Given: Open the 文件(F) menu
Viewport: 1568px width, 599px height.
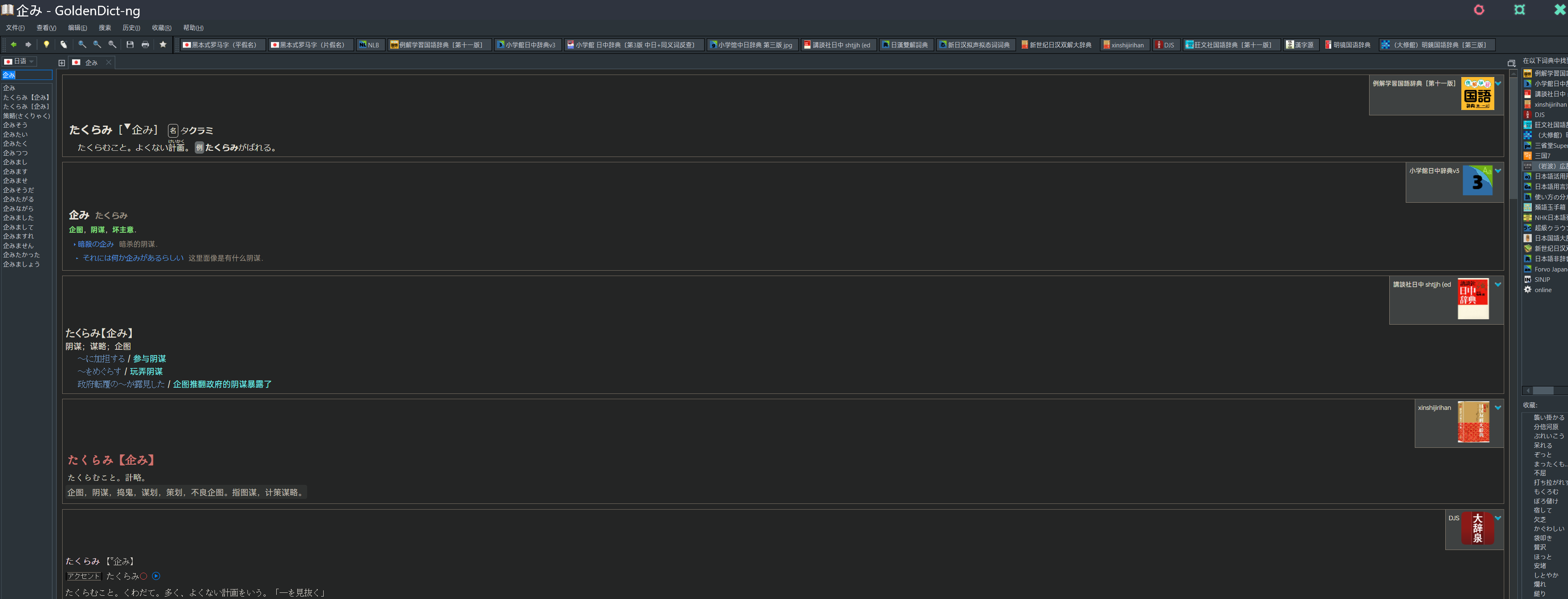Looking at the screenshot, I should point(15,28).
